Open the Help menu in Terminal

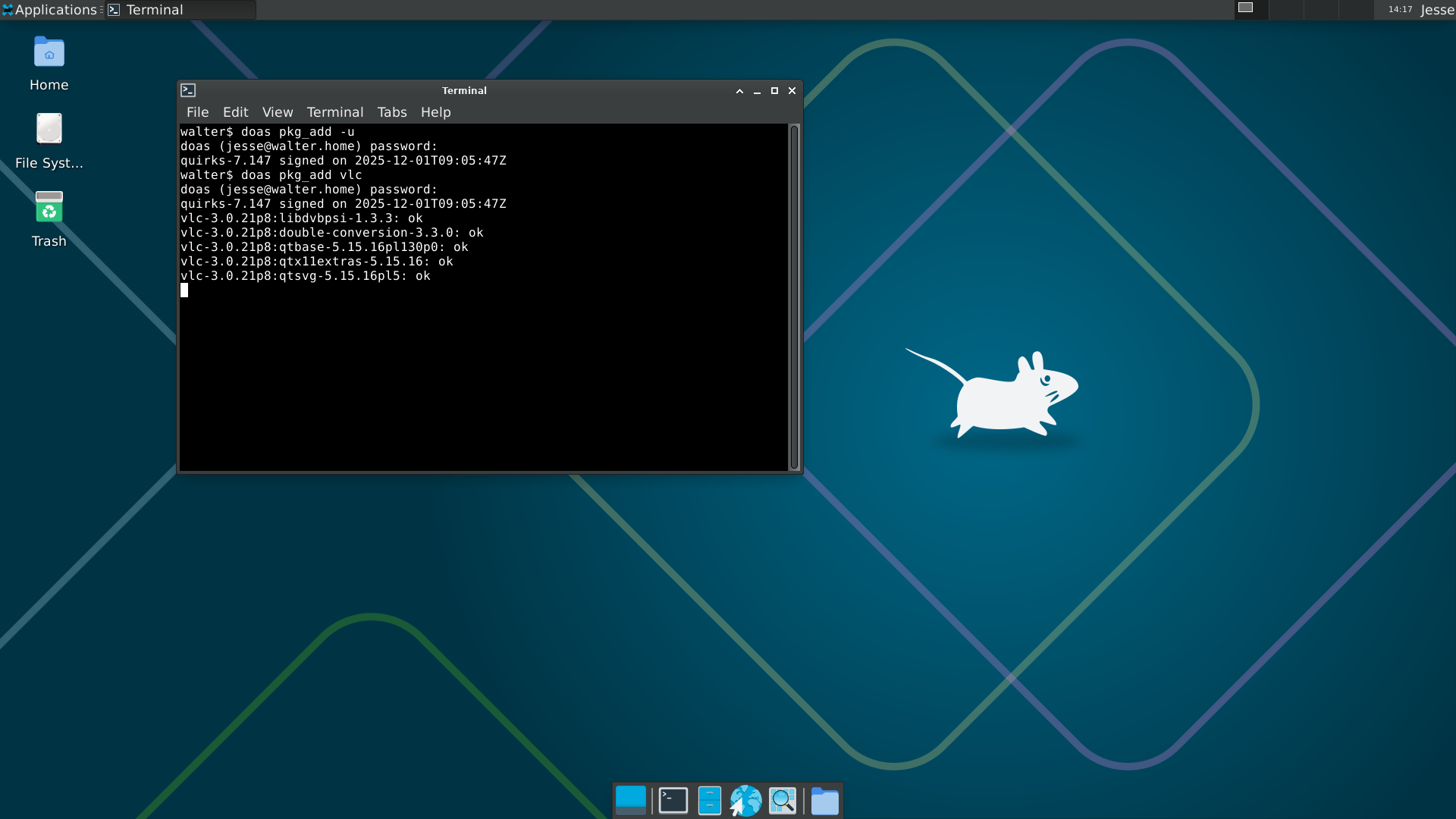coord(435,112)
